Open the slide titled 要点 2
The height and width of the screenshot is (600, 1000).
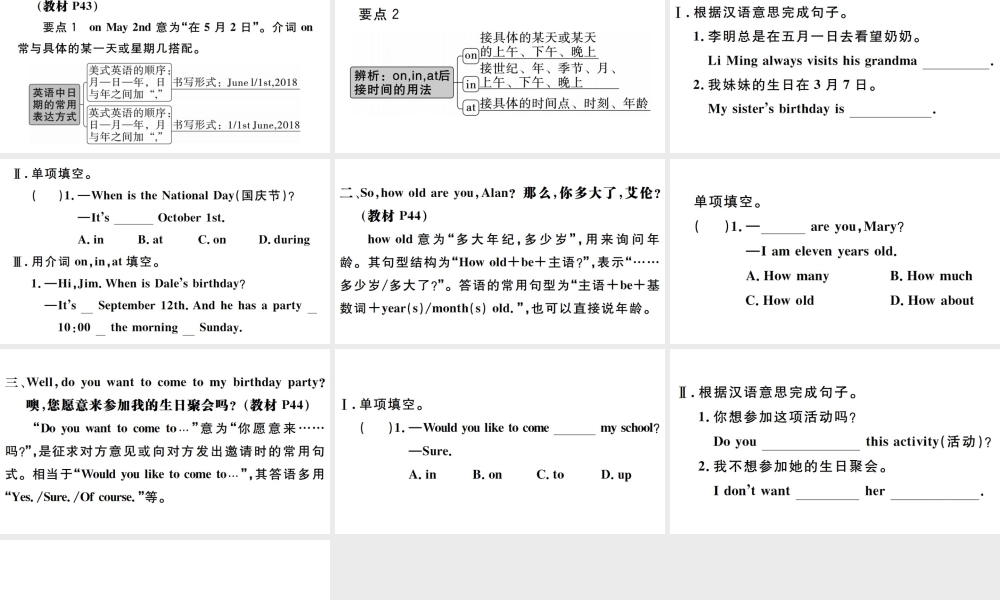point(500,77)
